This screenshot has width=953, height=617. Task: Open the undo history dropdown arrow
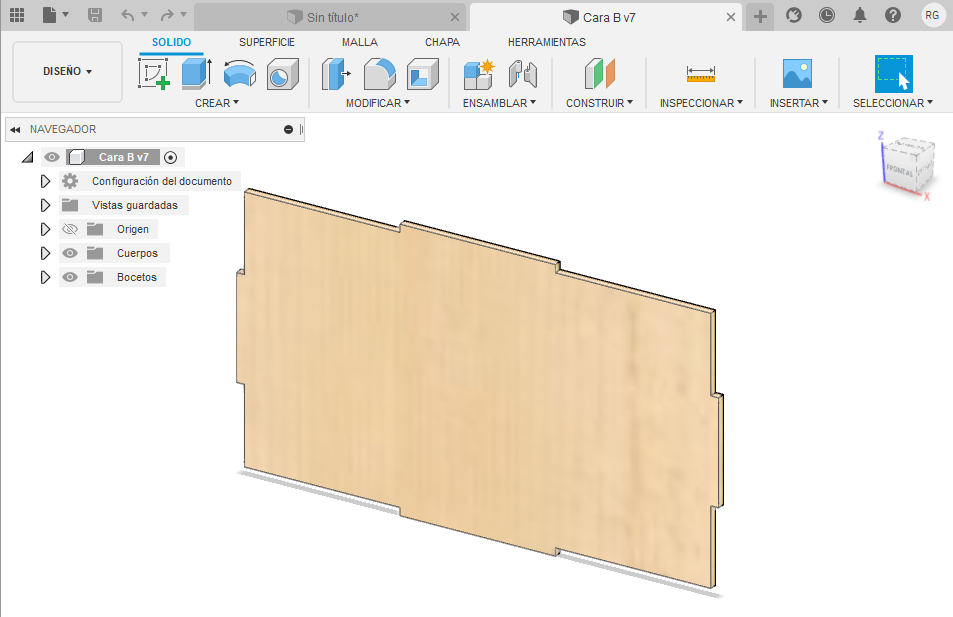click(x=145, y=15)
